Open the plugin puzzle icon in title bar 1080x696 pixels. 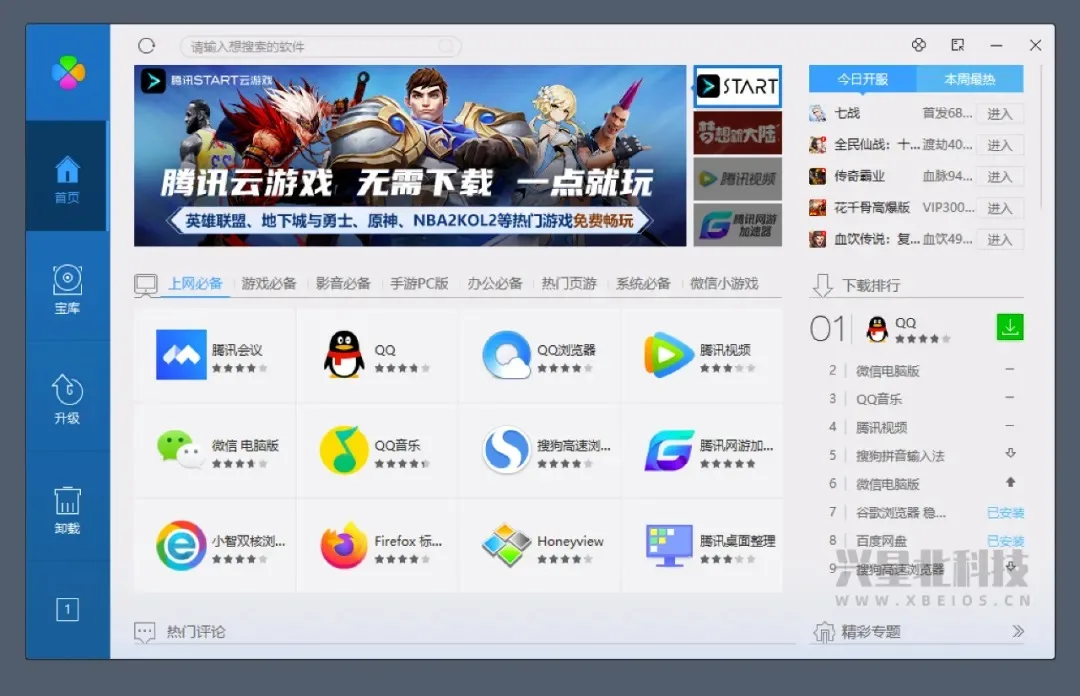(x=919, y=45)
